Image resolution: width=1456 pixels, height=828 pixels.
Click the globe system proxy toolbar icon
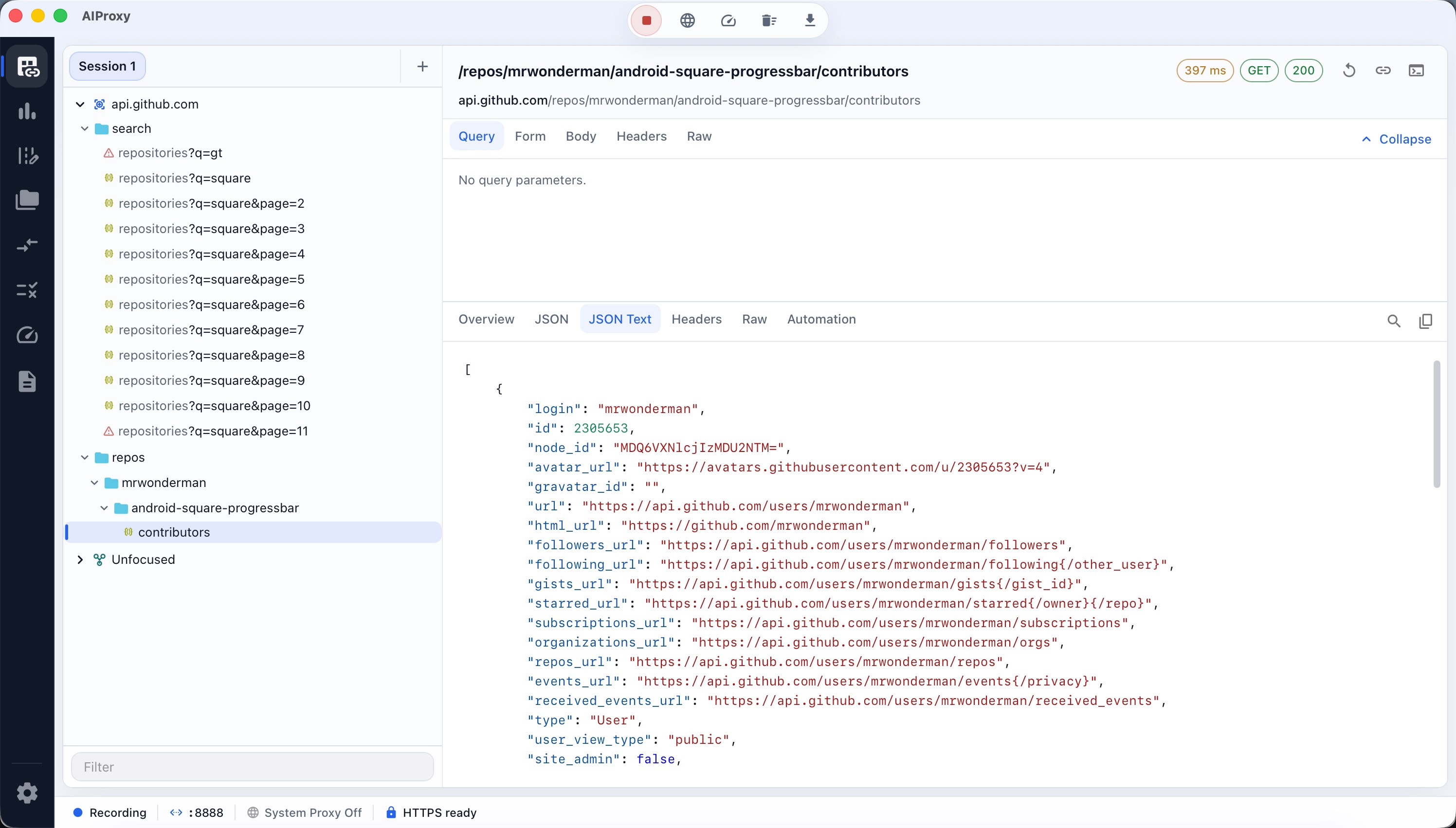pos(687,20)
